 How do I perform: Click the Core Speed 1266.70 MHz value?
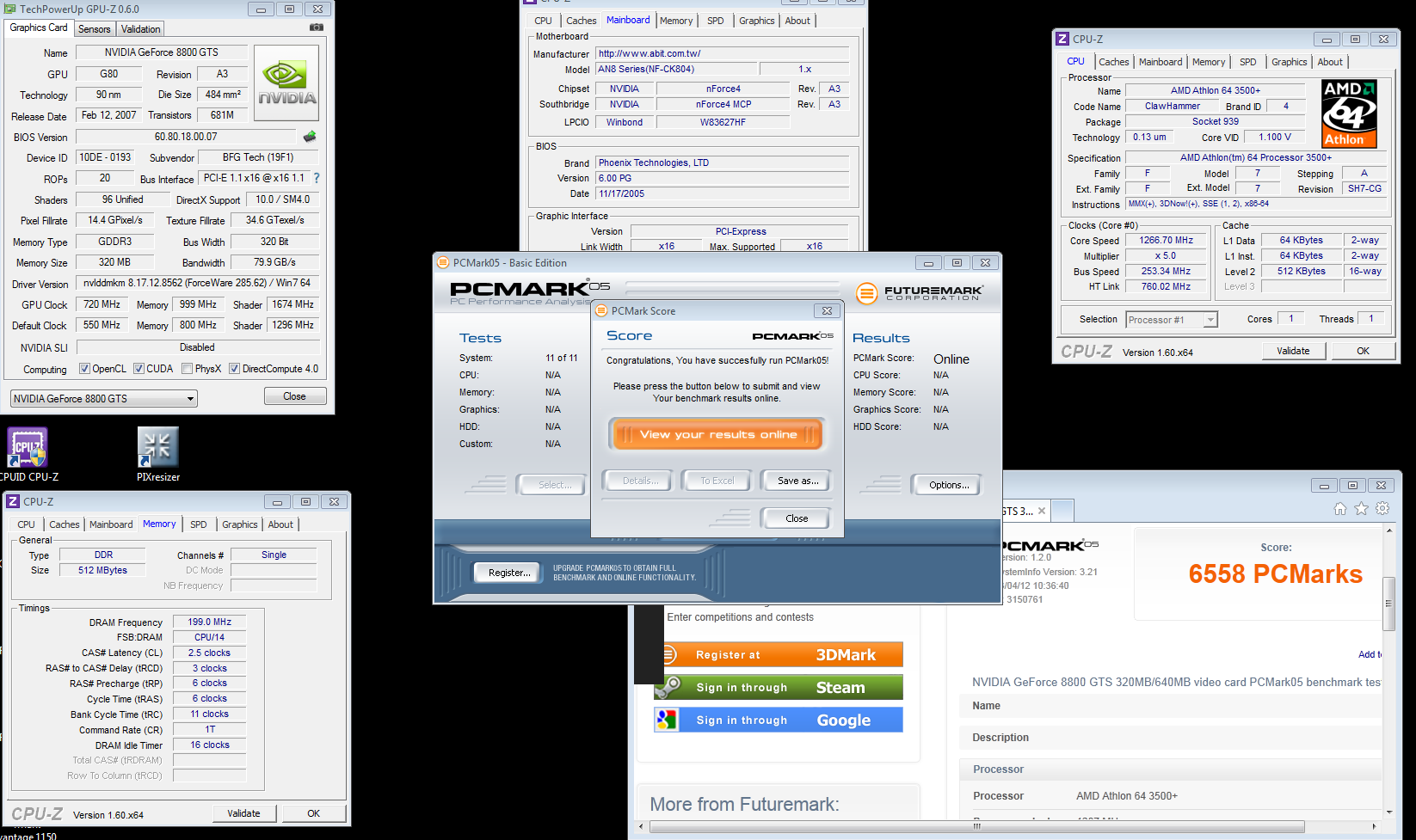point(1167,240)
